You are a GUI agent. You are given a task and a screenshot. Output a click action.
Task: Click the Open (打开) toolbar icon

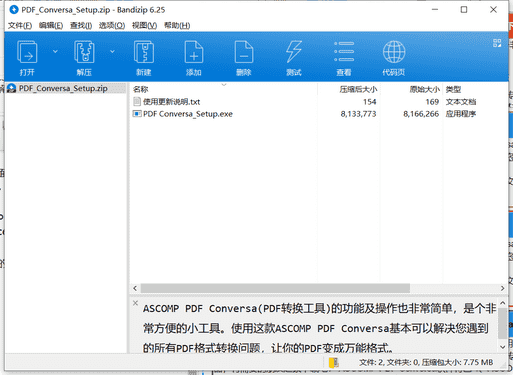(x=27, y=52)
